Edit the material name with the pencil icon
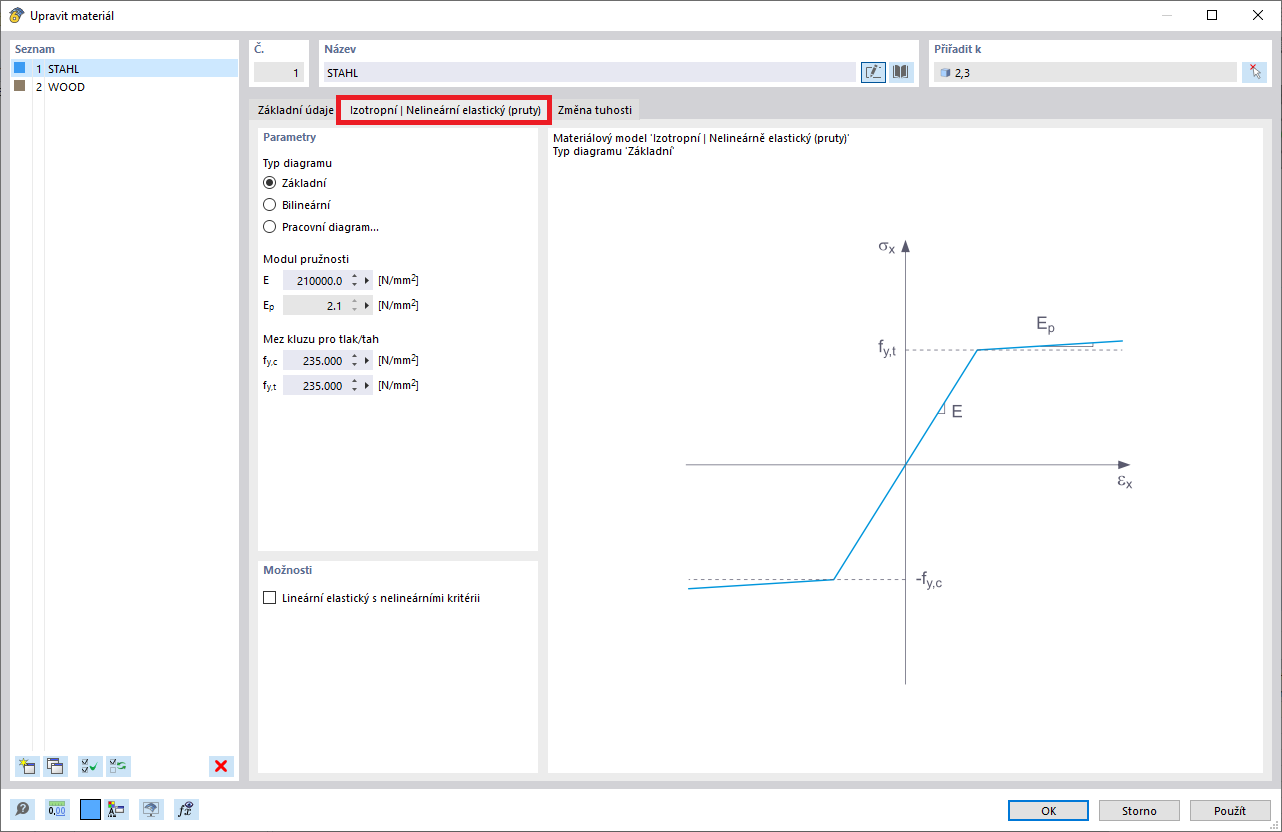Image resolution: width=1282 pixels, height=832 pixels. click(873, 72)
